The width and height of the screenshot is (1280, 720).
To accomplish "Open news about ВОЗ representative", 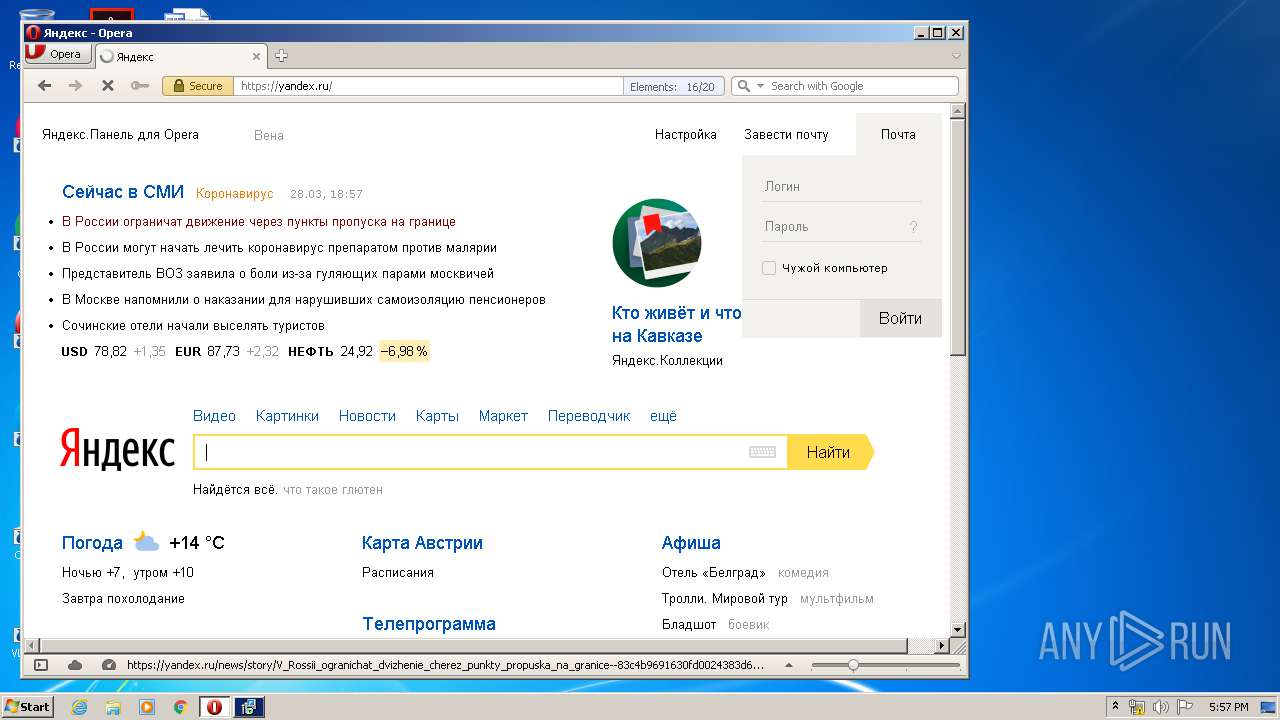I will coord(278,274).
